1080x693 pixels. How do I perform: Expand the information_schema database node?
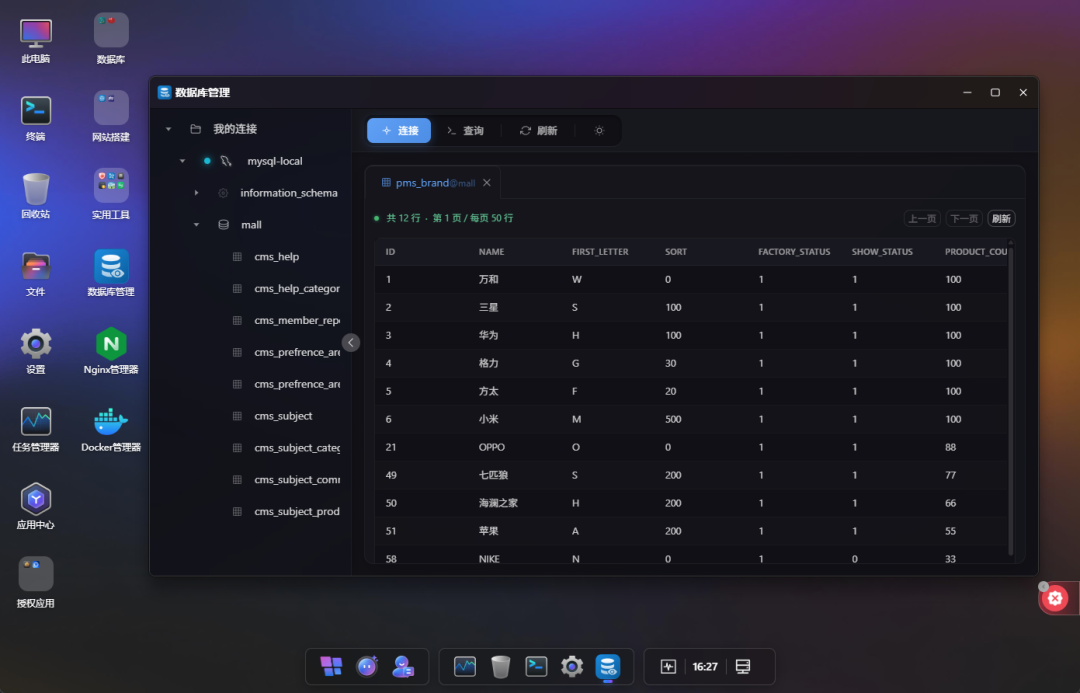click(196, 193)
